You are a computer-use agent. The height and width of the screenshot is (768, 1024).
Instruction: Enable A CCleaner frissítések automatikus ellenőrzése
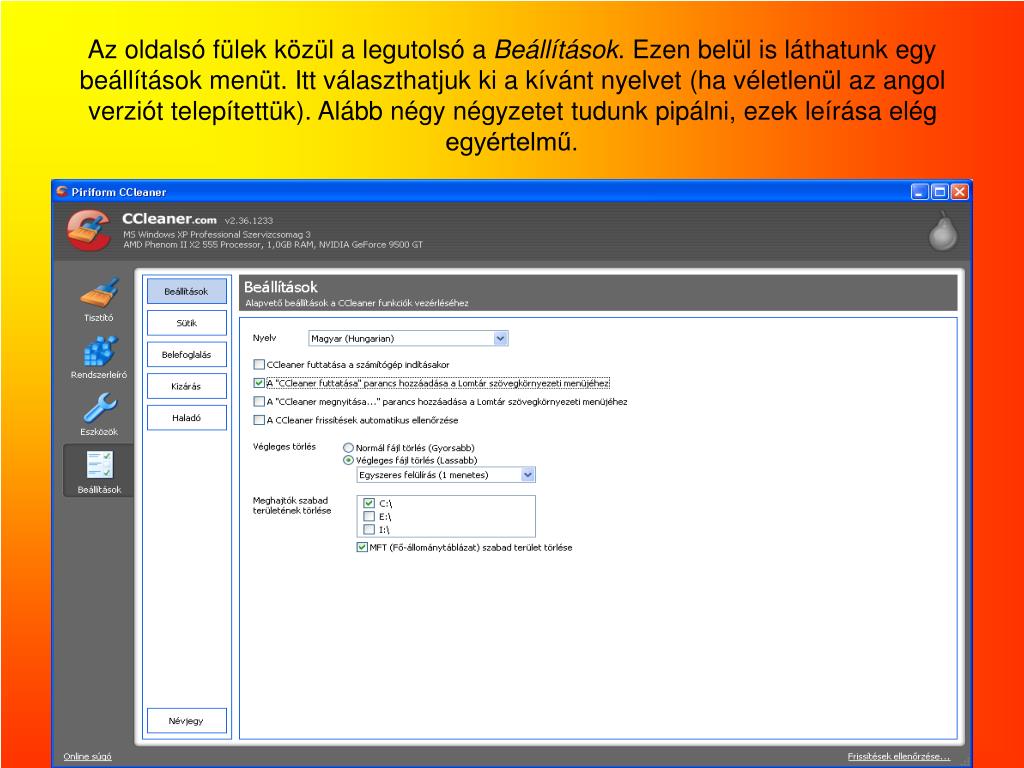(x=259, y=420)
